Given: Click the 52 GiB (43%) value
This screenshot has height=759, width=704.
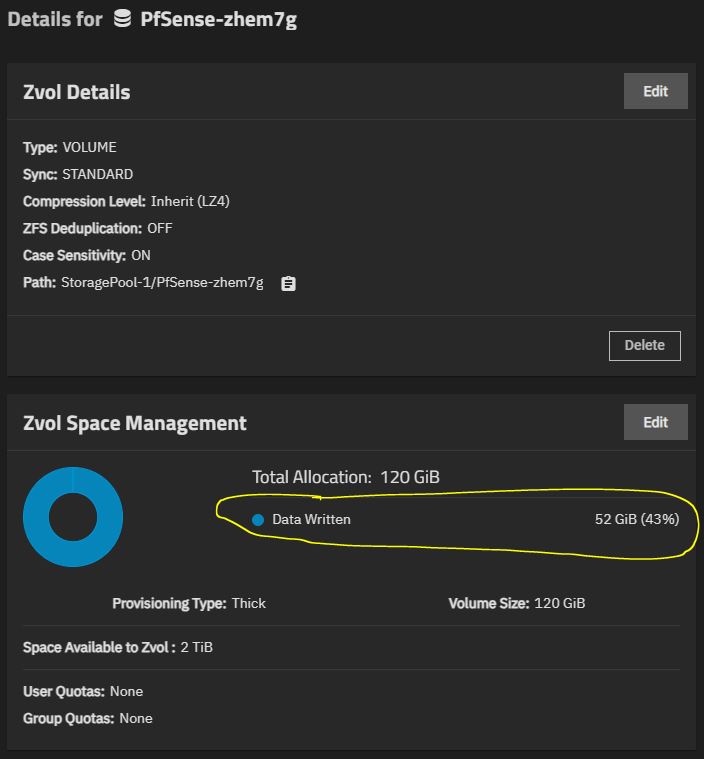Looking at the screenshot, I should point(637,519).
